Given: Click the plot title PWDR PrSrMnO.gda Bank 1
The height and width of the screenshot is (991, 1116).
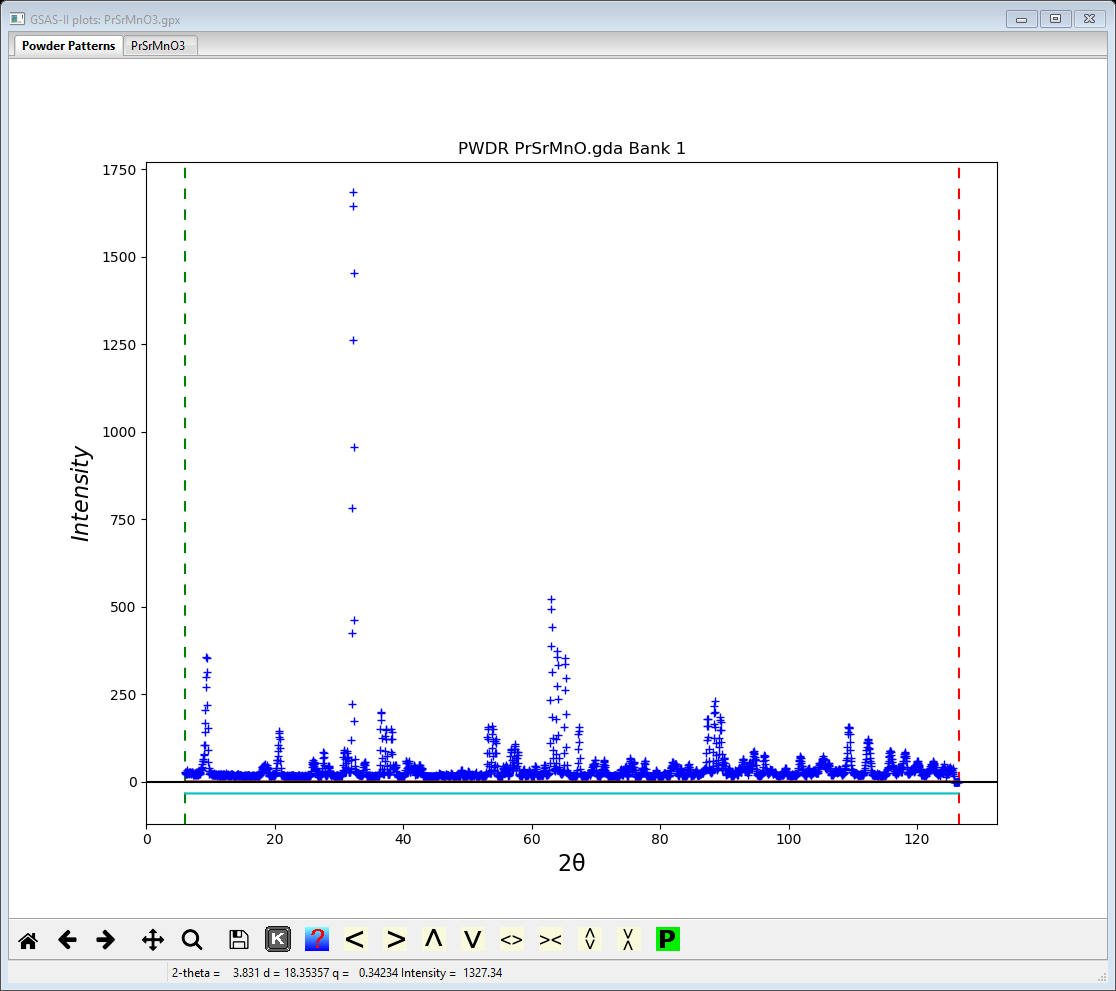Looking at the screenshot, I should (x=572, y=148).
